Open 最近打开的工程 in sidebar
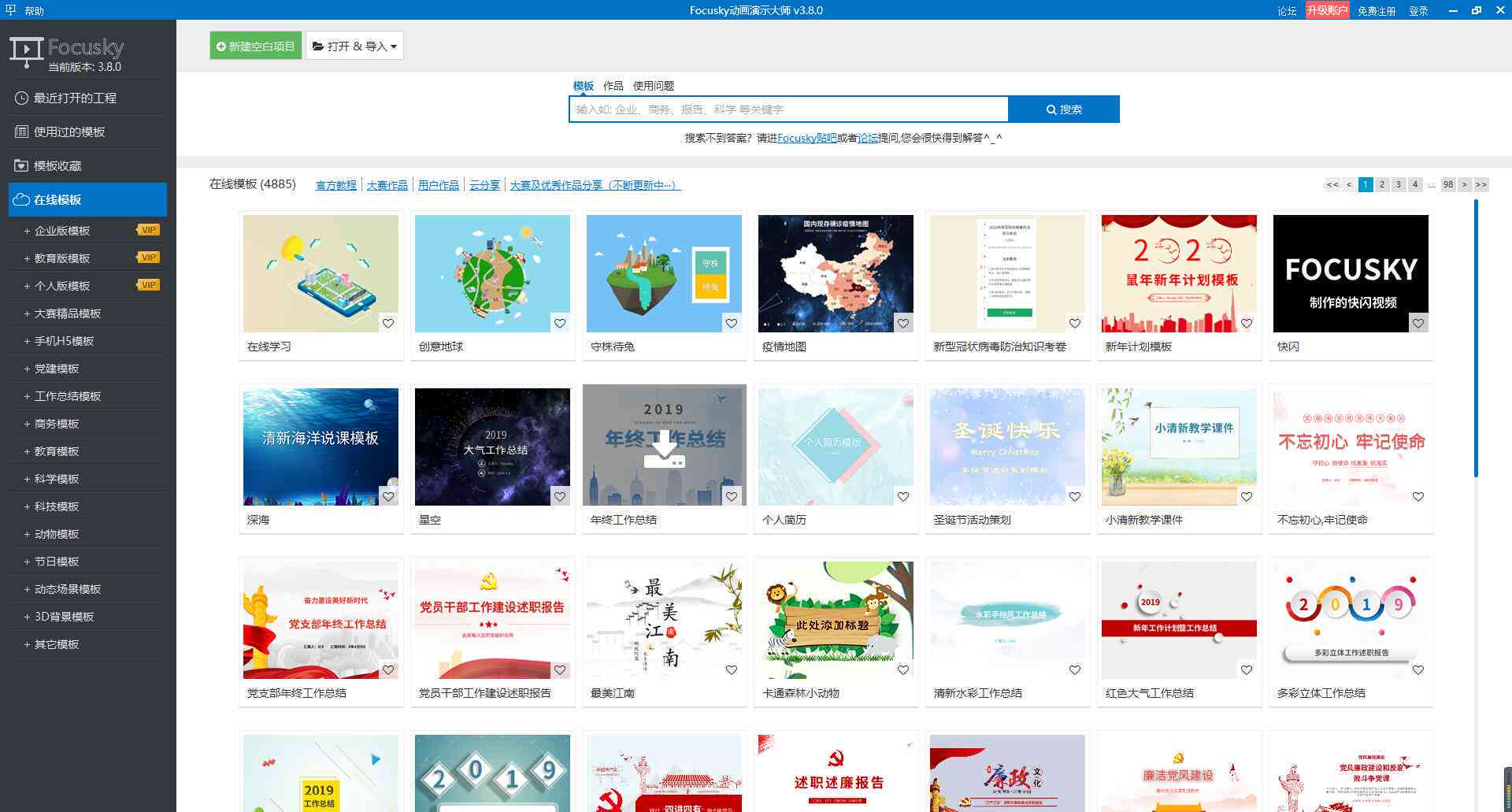This screenshot has height=812, width=1512. (87, 98)
